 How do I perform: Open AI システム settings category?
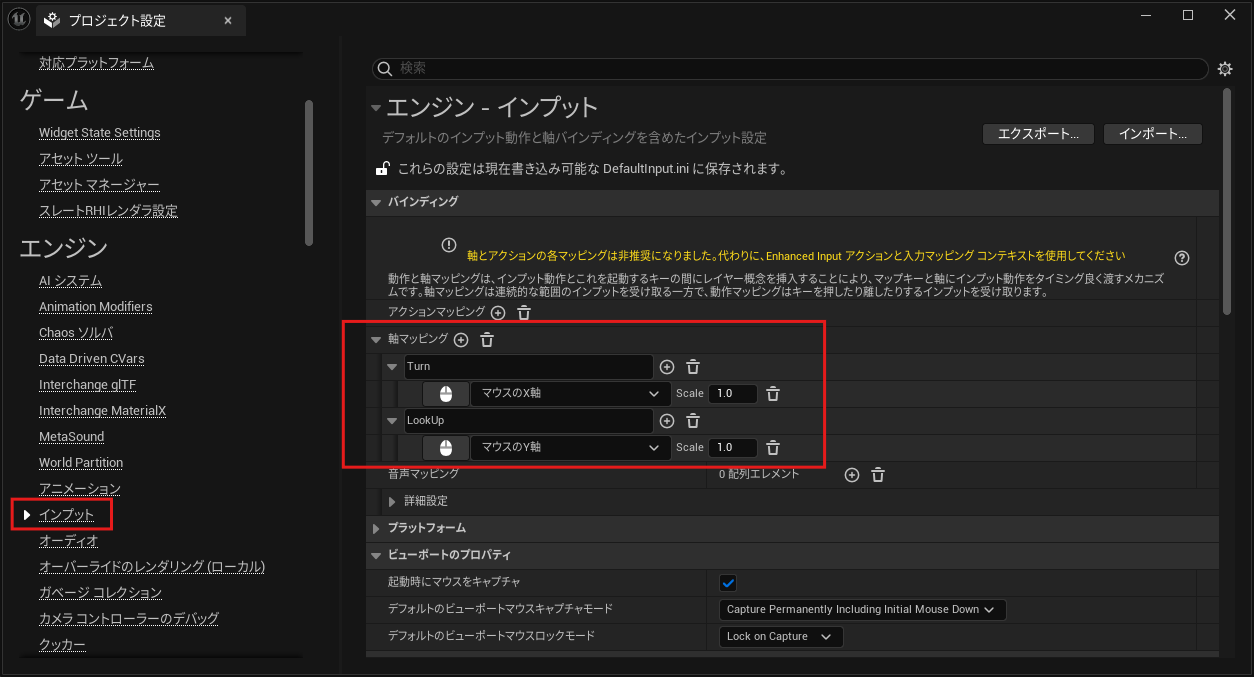(x=70, y=281)
